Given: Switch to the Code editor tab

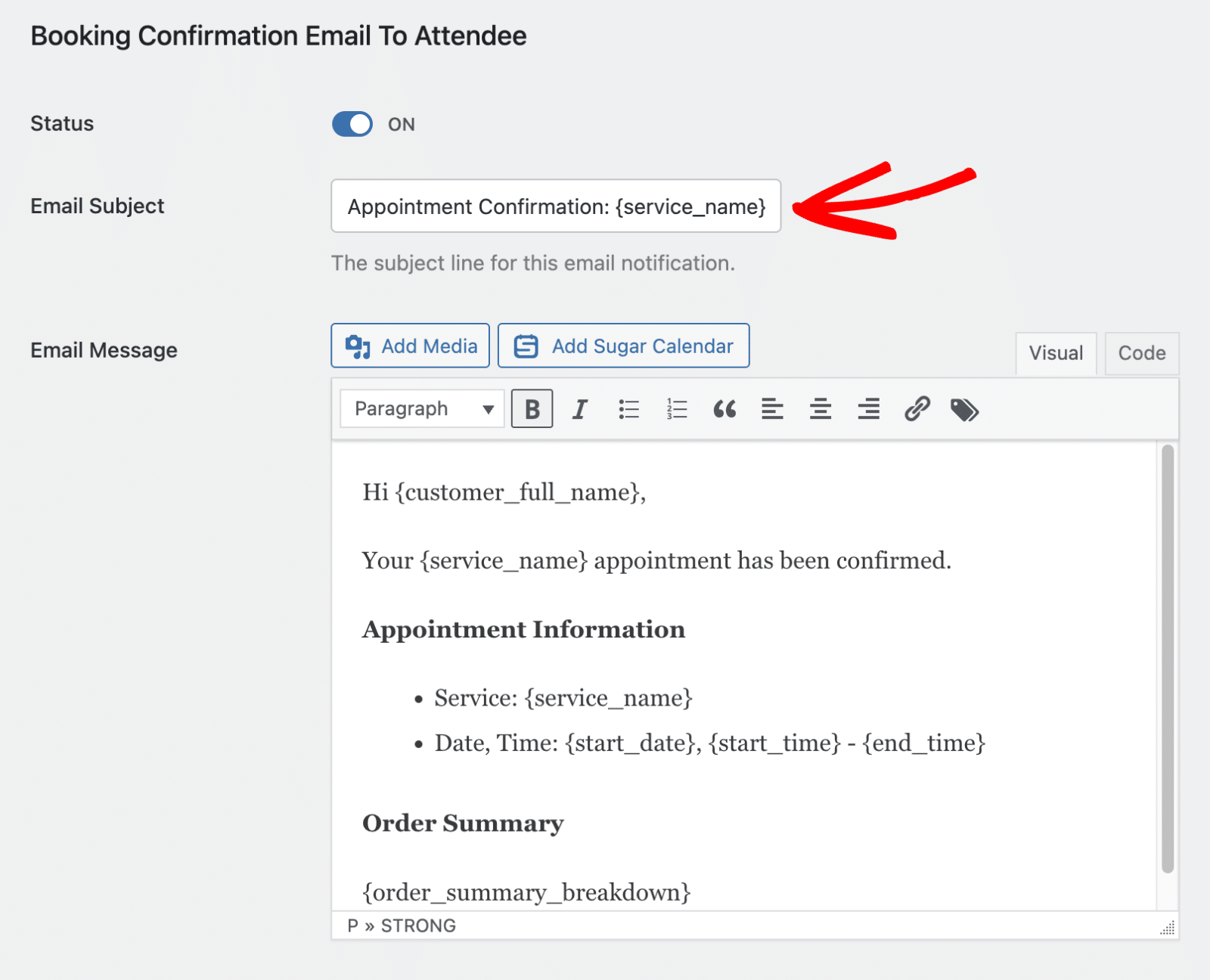Looking at the screenshot, I should 1141,353.
